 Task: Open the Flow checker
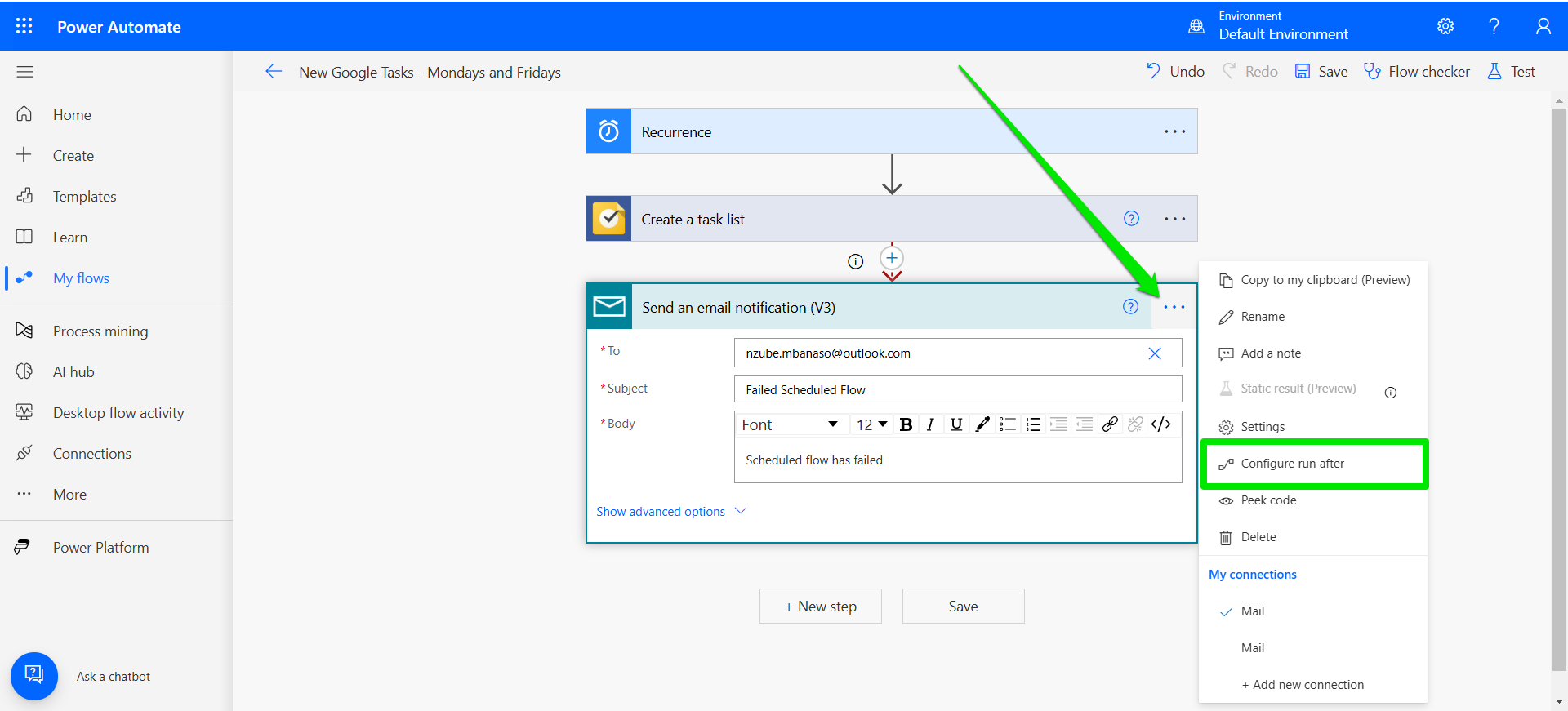(1417, 72)
